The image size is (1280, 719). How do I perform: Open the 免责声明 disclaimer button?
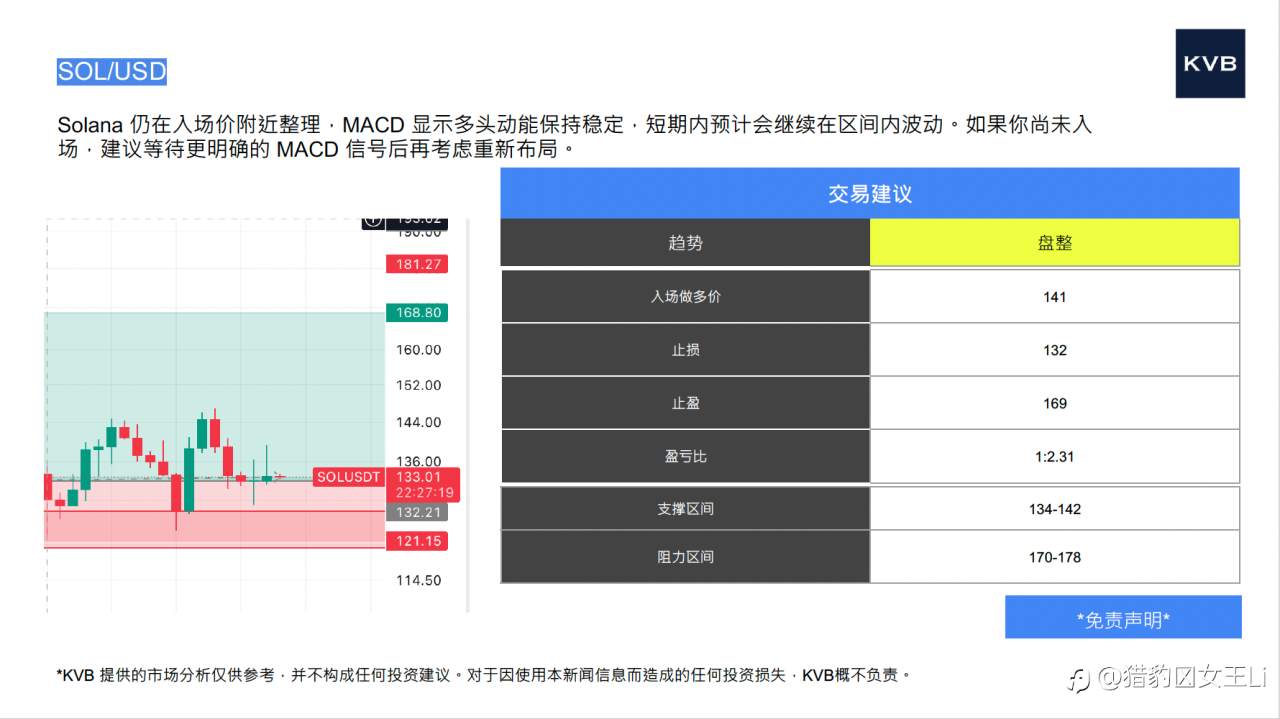pos(1122,618)
